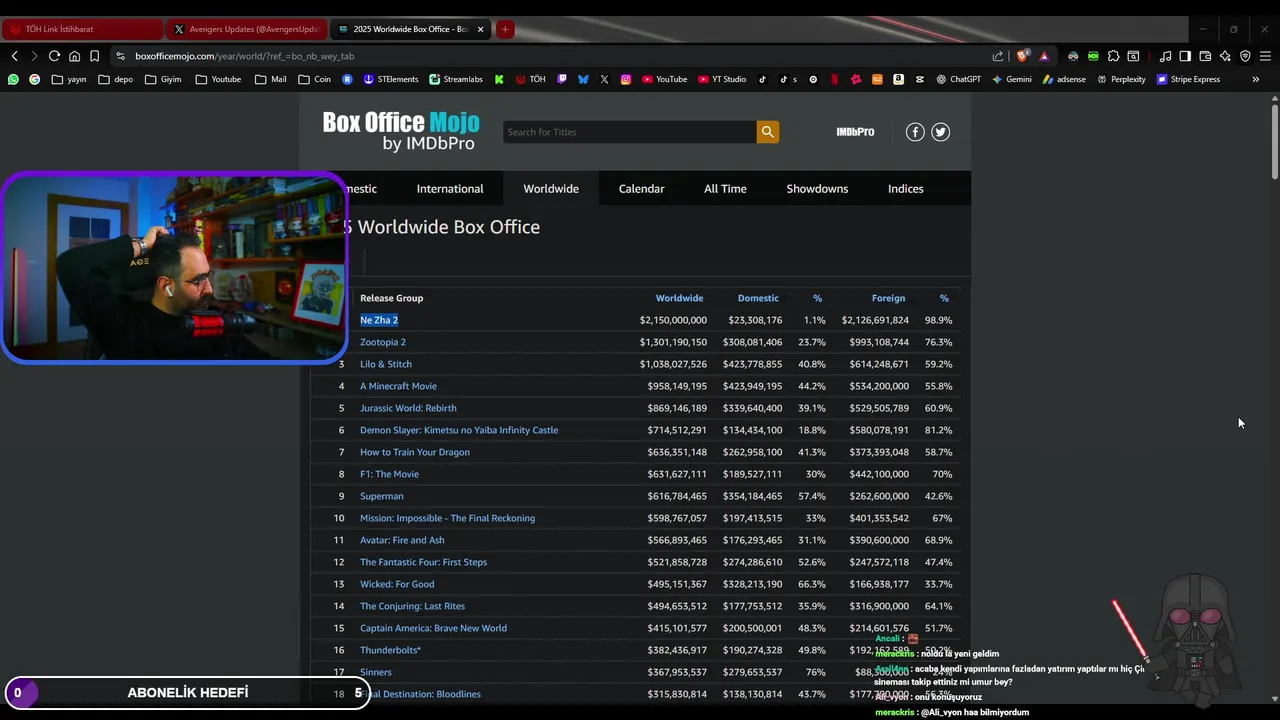Open the WhatsApp bookmark icon
This screenshot has width=1280, height=720.
pos(13,79)
